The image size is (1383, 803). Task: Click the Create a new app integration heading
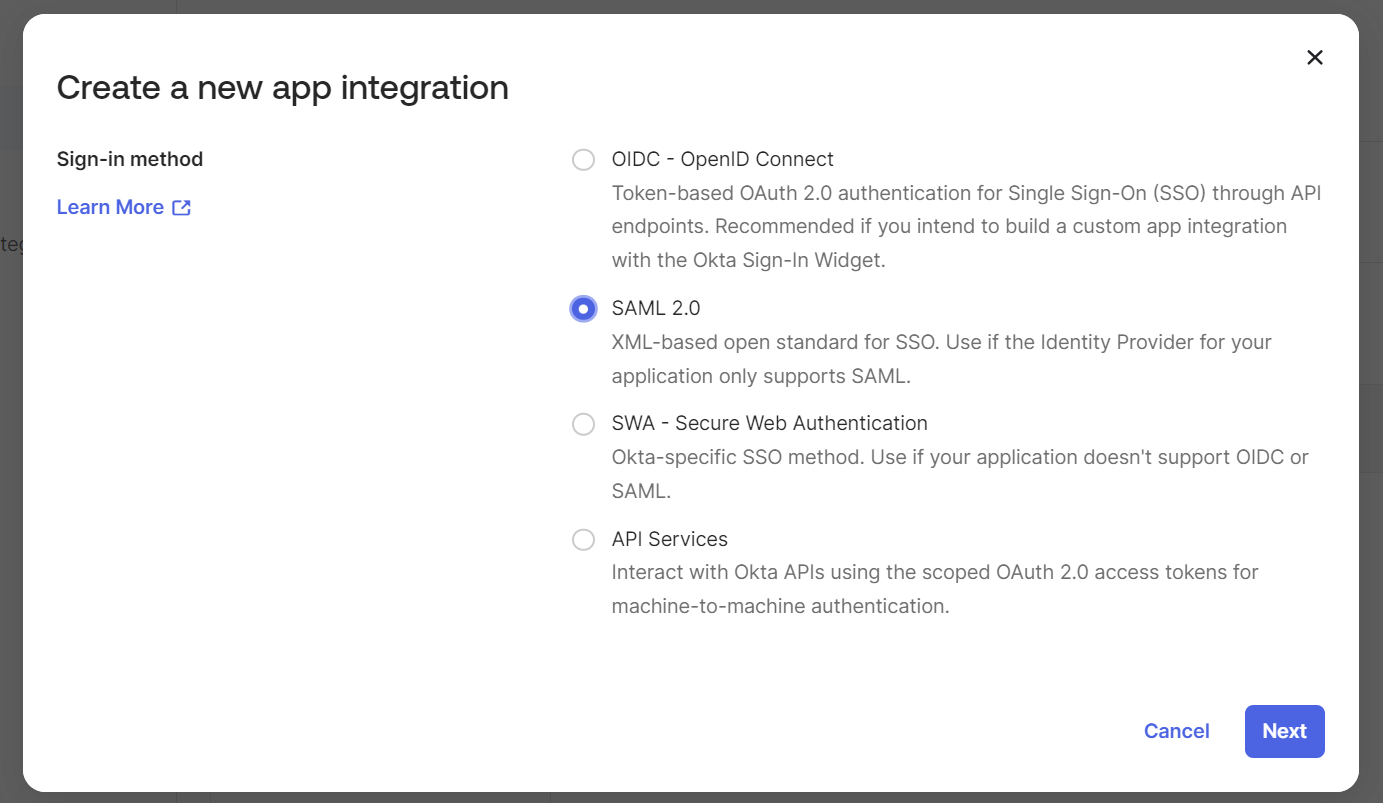pyautogui.click(x=283, y=87)
